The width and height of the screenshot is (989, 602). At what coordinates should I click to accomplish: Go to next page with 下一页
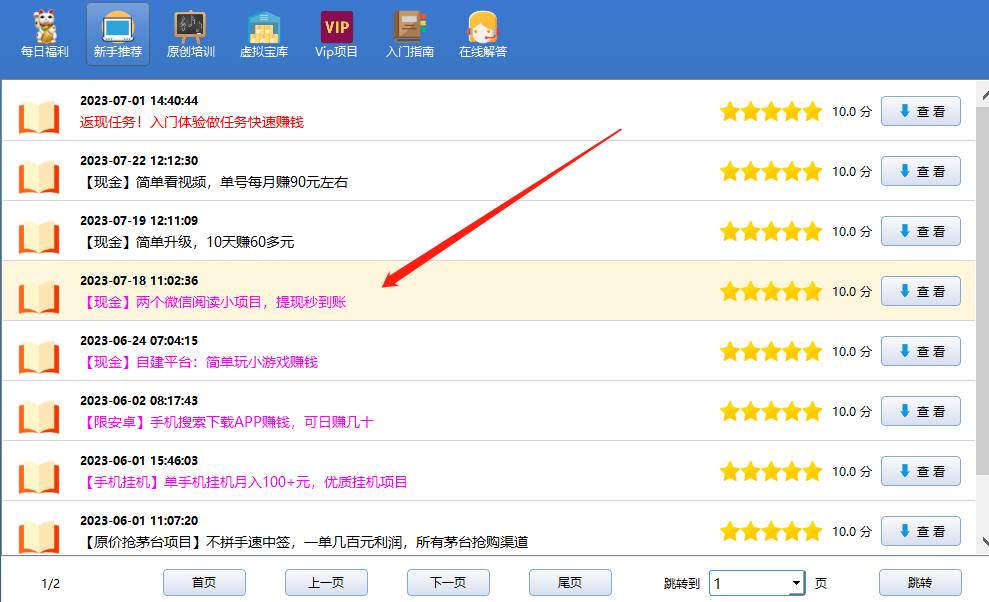[448, 582]
